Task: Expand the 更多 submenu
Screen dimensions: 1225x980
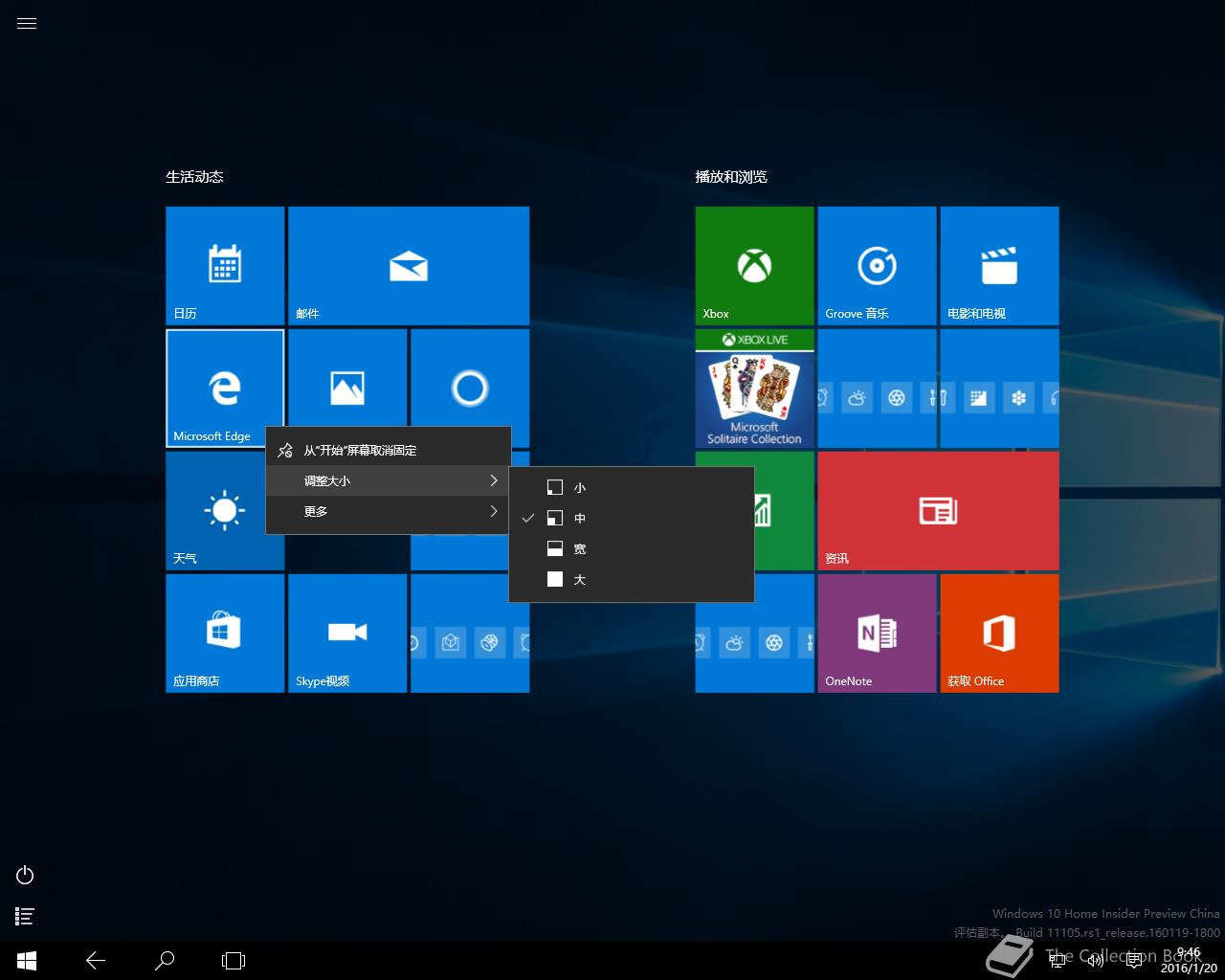Action: point(388,511)
